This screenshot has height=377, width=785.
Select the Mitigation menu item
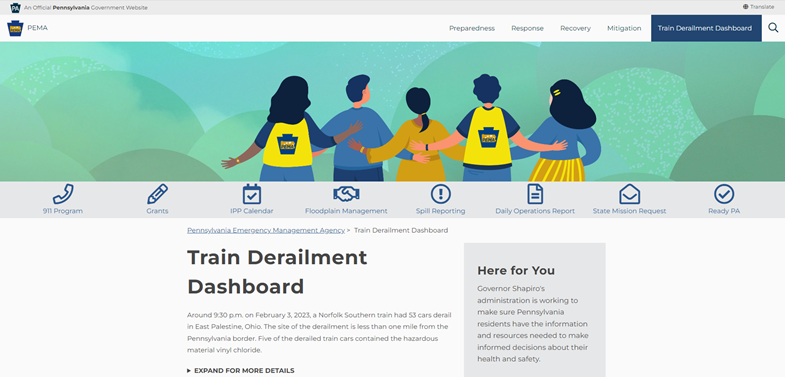tap(624, 28)
